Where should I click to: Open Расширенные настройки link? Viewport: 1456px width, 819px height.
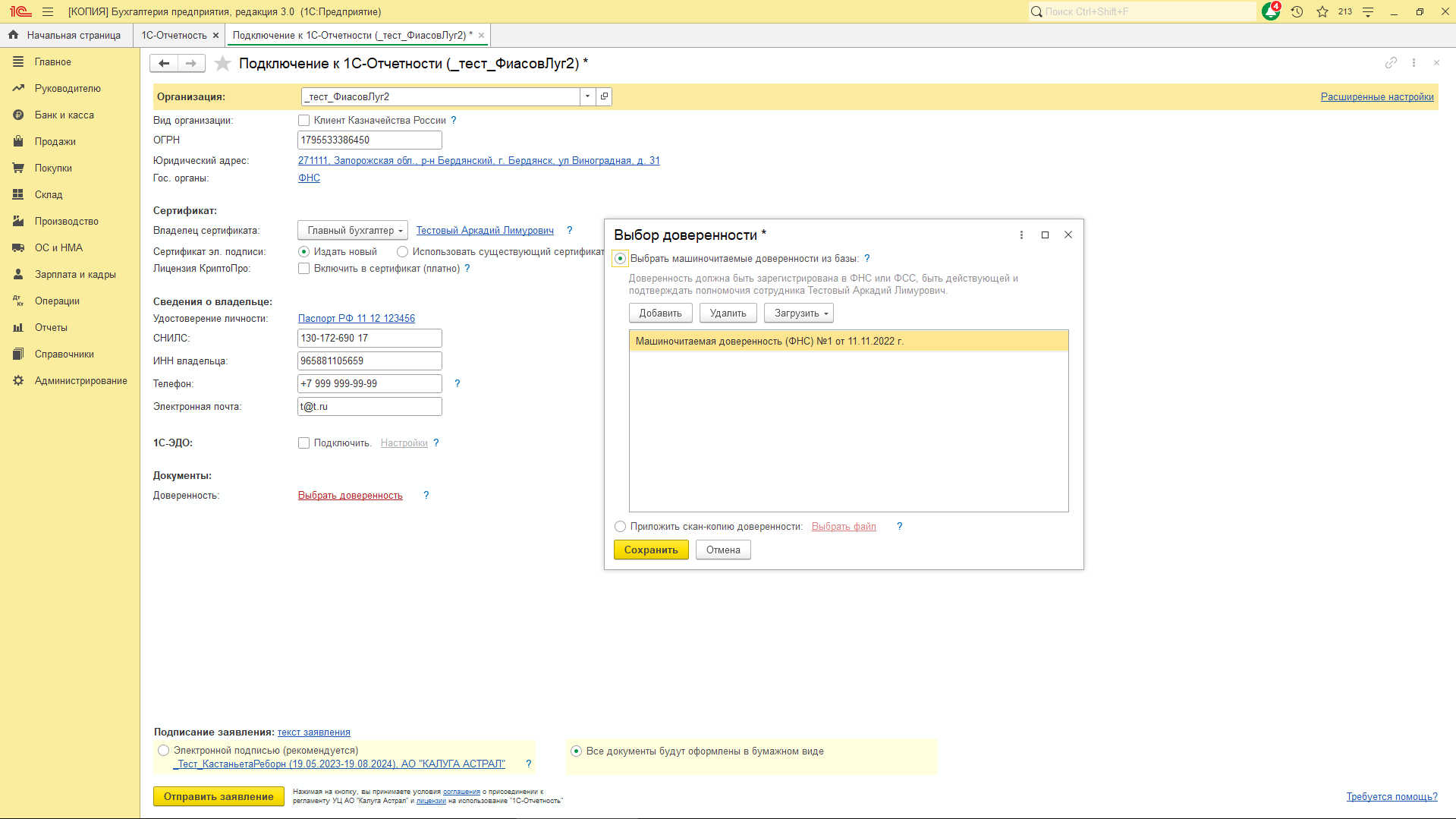point(1377,96)
